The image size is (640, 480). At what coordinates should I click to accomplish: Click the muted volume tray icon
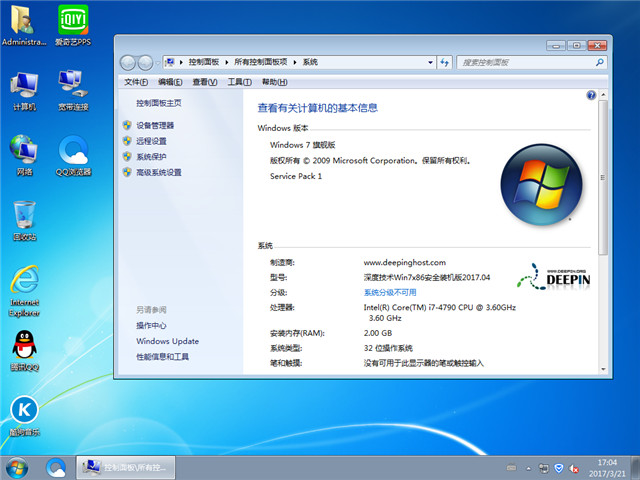point(574,468)
